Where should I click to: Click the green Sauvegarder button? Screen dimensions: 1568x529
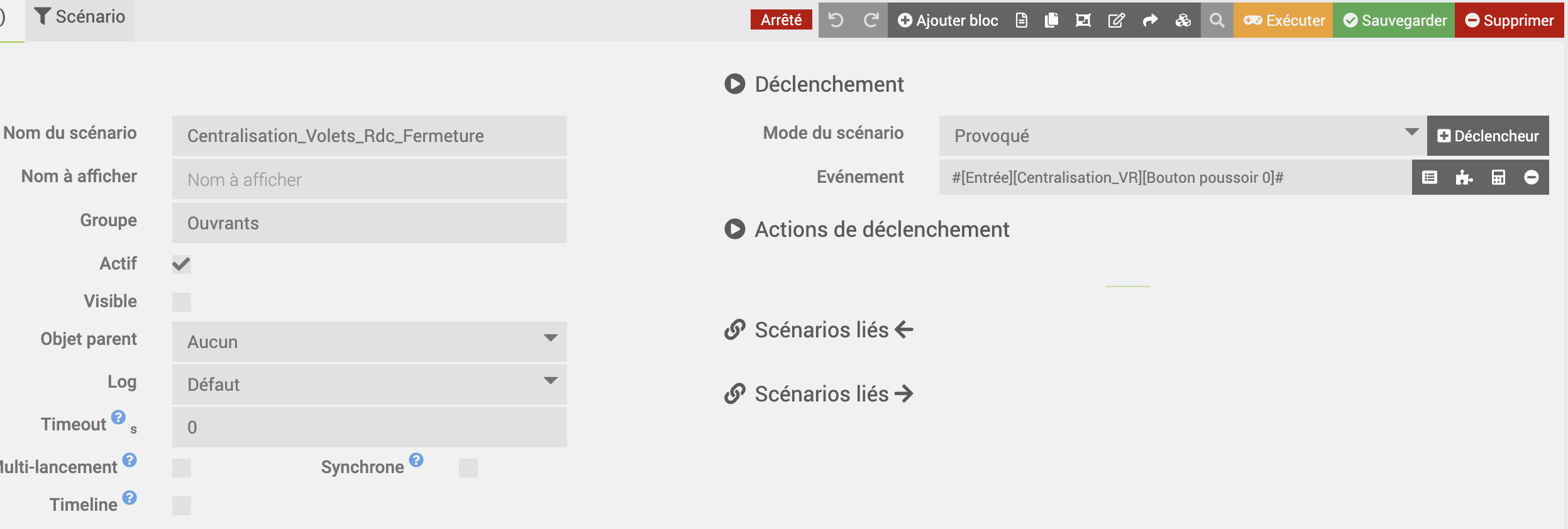point(1394,20)
